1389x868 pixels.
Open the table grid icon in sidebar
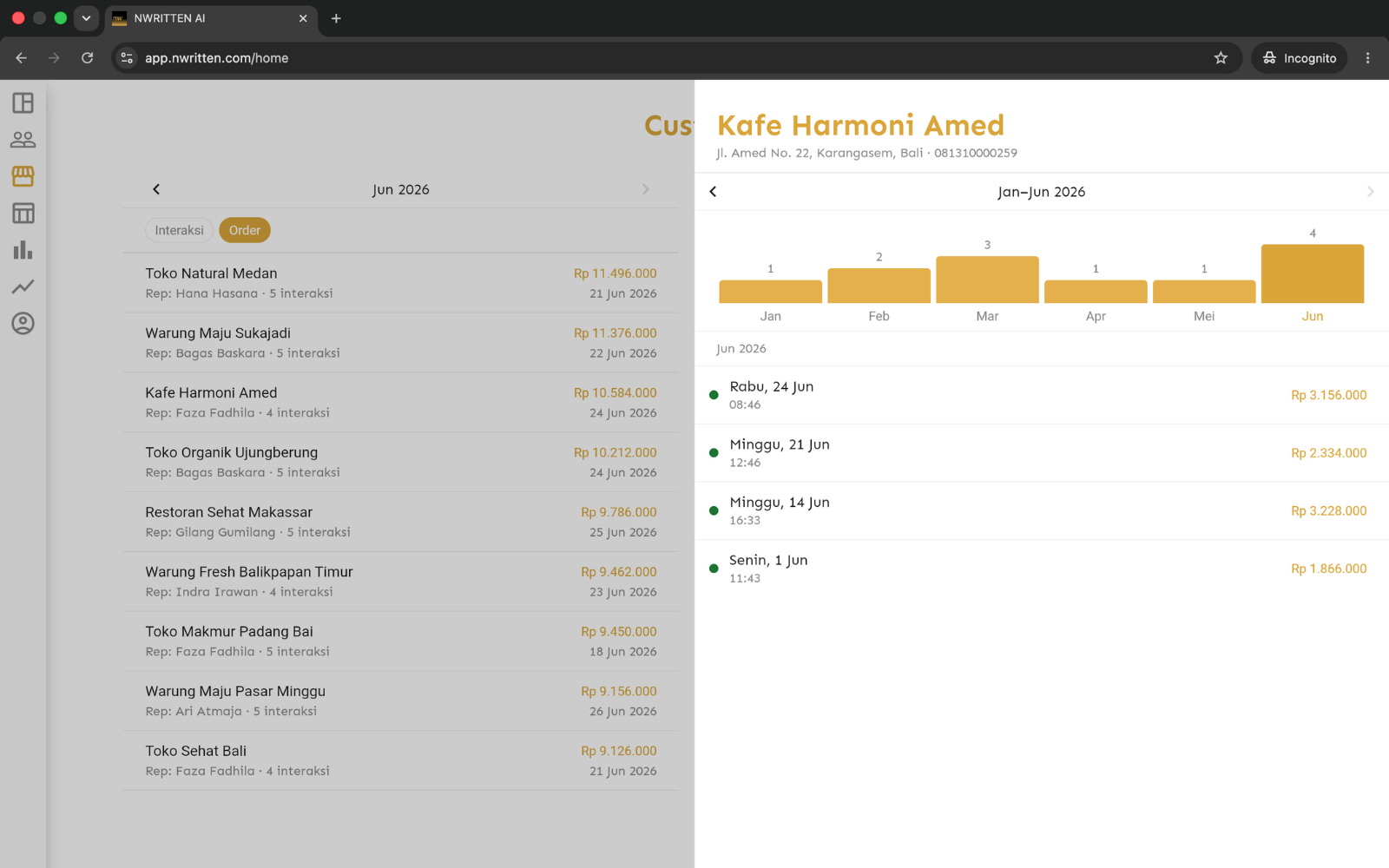tap(23, 214)
